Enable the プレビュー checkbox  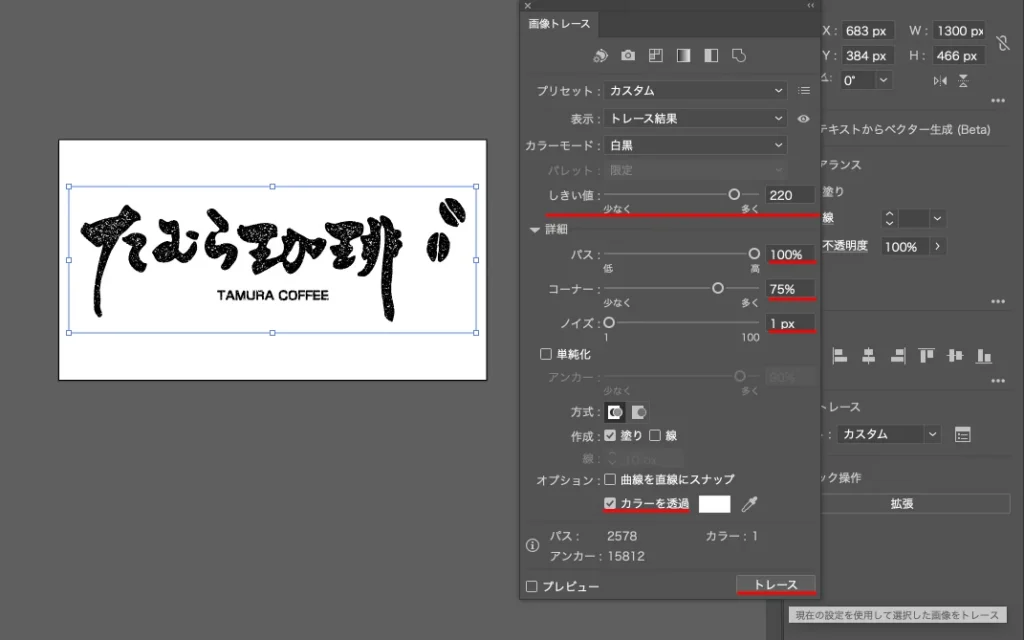[x=532, y=586]
